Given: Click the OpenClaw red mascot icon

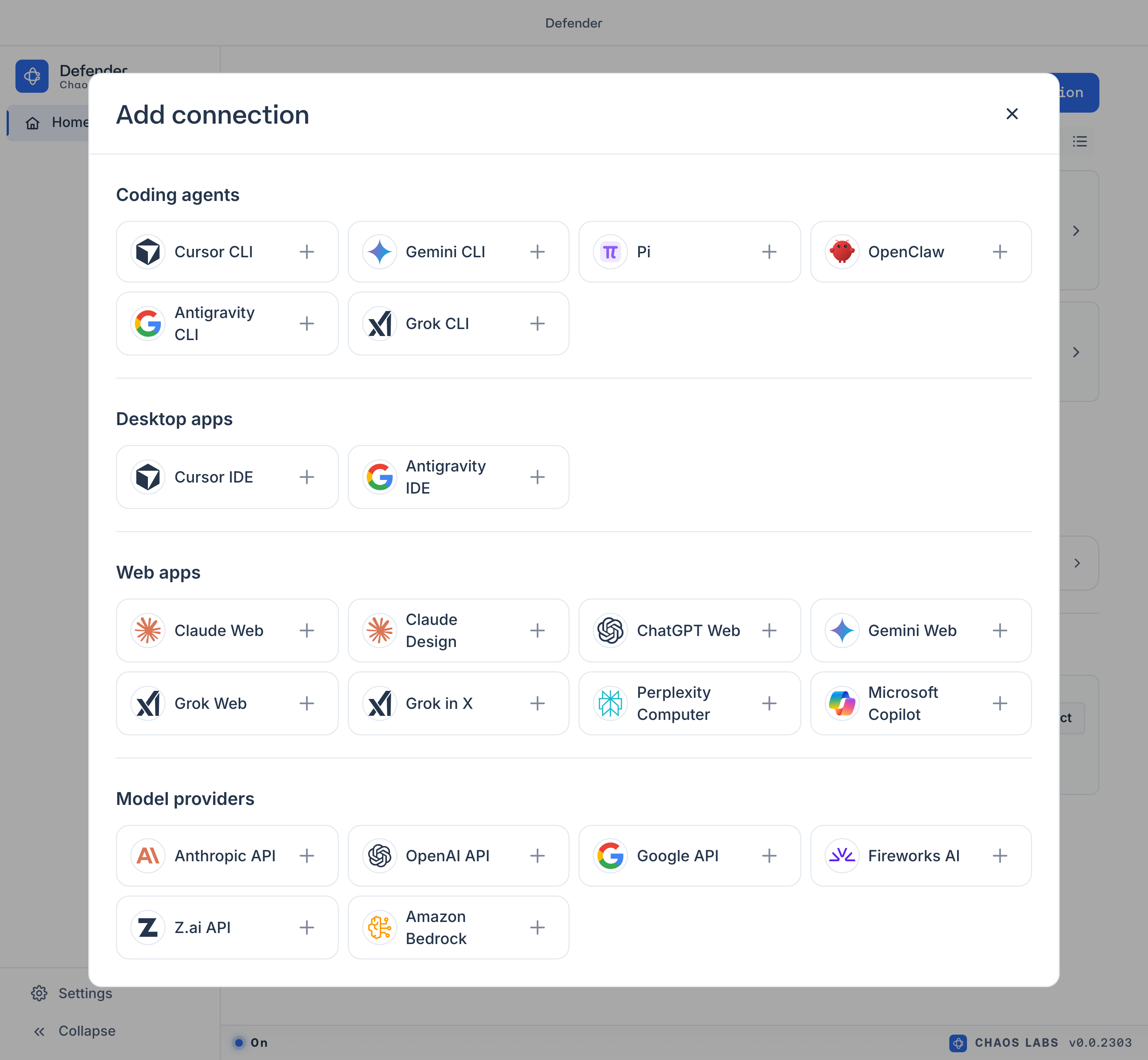Looking at the screenshot, I should (842, 252).
